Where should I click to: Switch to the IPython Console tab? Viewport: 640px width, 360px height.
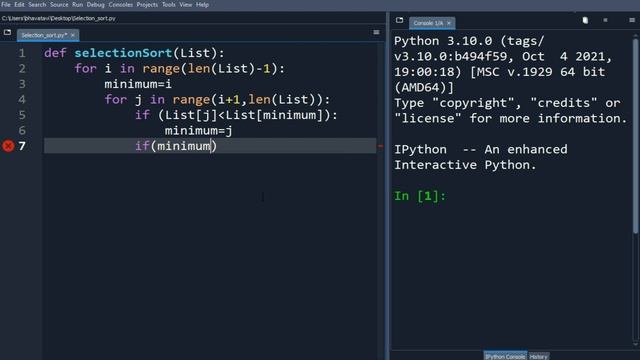click(x=505, y=356)
